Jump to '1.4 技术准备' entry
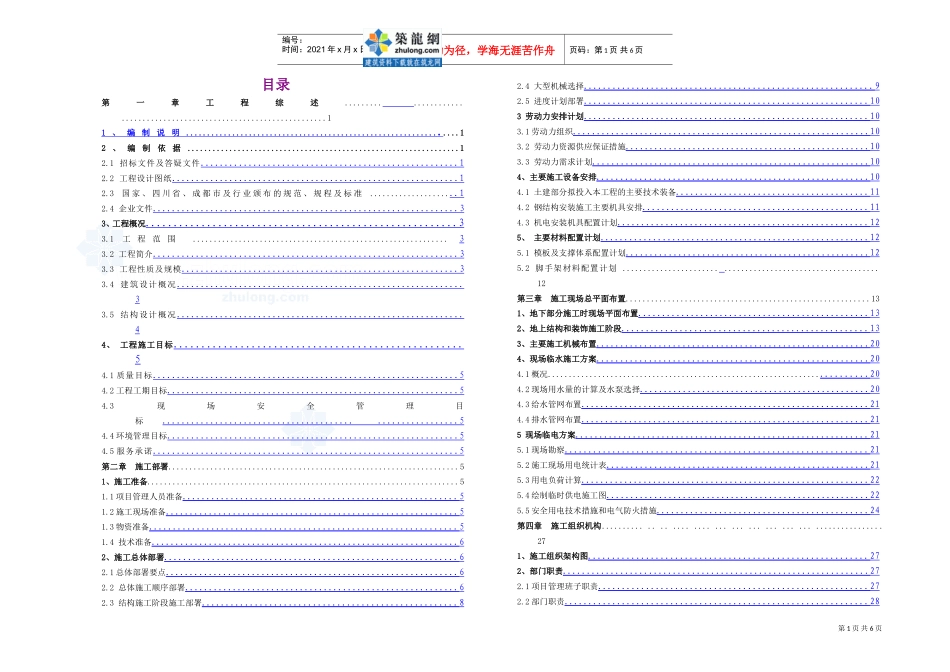The height and width of the screenshot is (672, 950). tap(282, 542)
